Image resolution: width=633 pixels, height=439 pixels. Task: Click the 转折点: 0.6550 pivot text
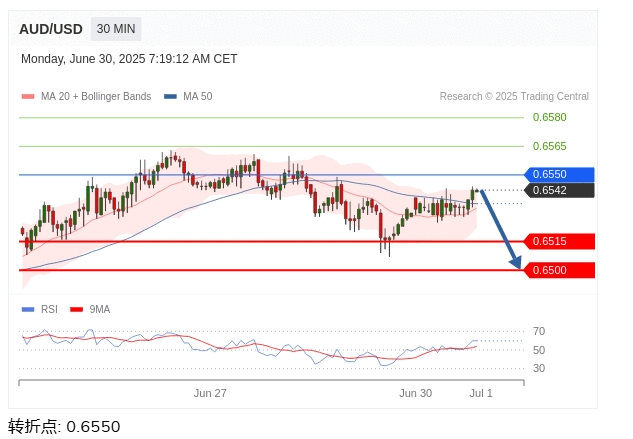[64, 427]
